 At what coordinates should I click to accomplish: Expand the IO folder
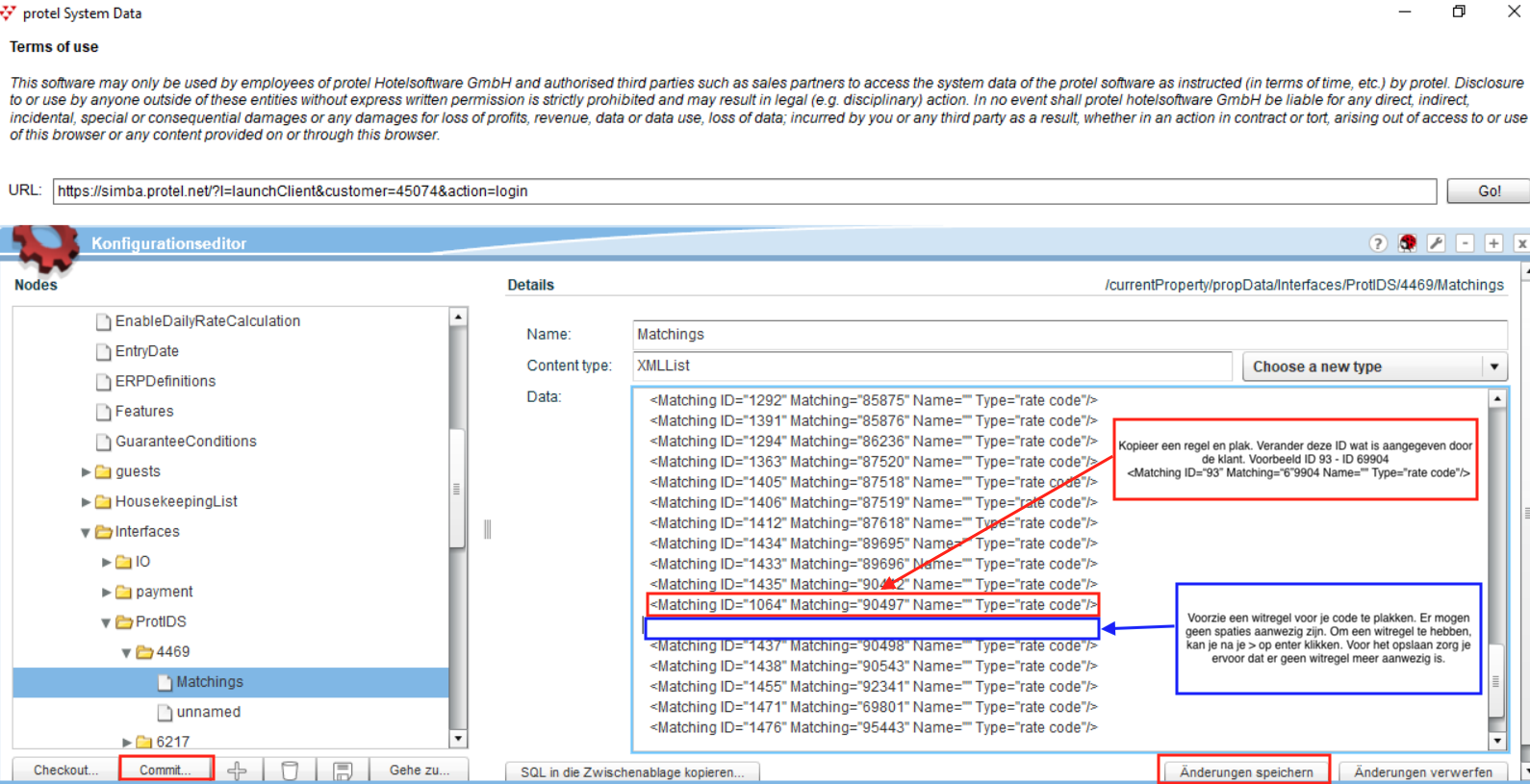(106, 562)
